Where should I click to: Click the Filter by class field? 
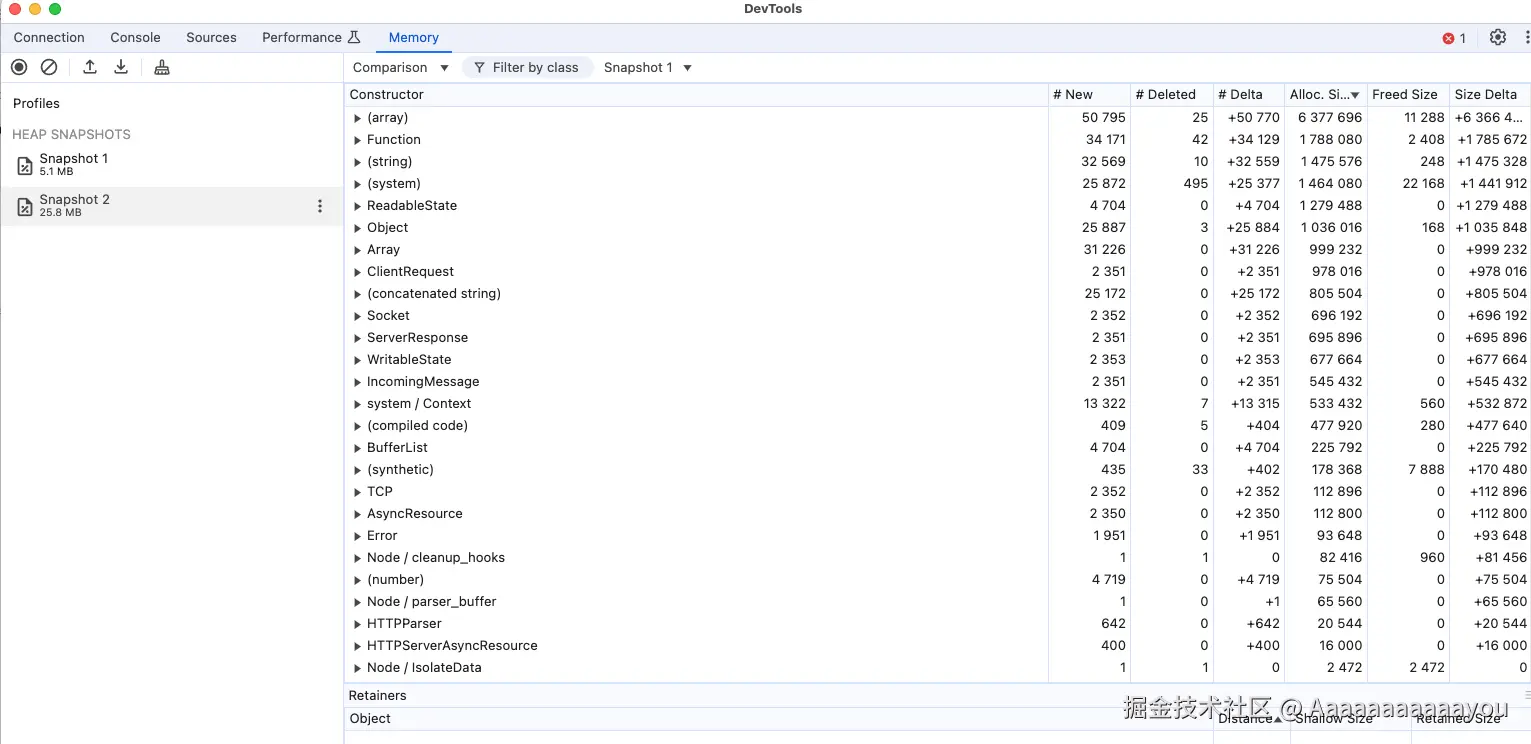point(527,67)
